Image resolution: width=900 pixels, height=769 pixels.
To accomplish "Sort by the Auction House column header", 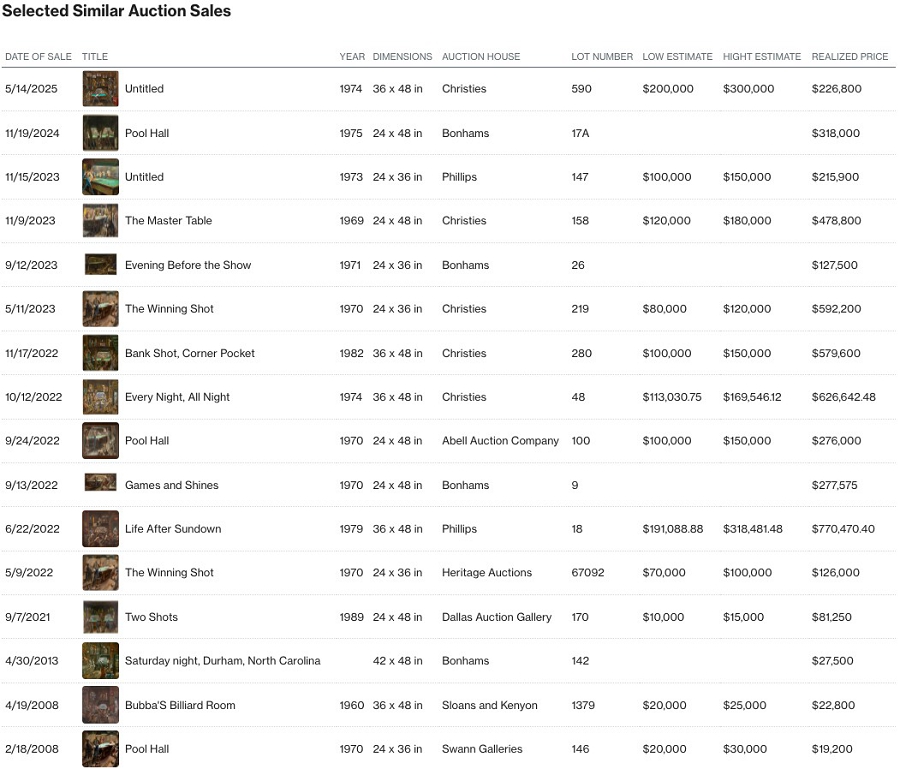I will [481, 57].
